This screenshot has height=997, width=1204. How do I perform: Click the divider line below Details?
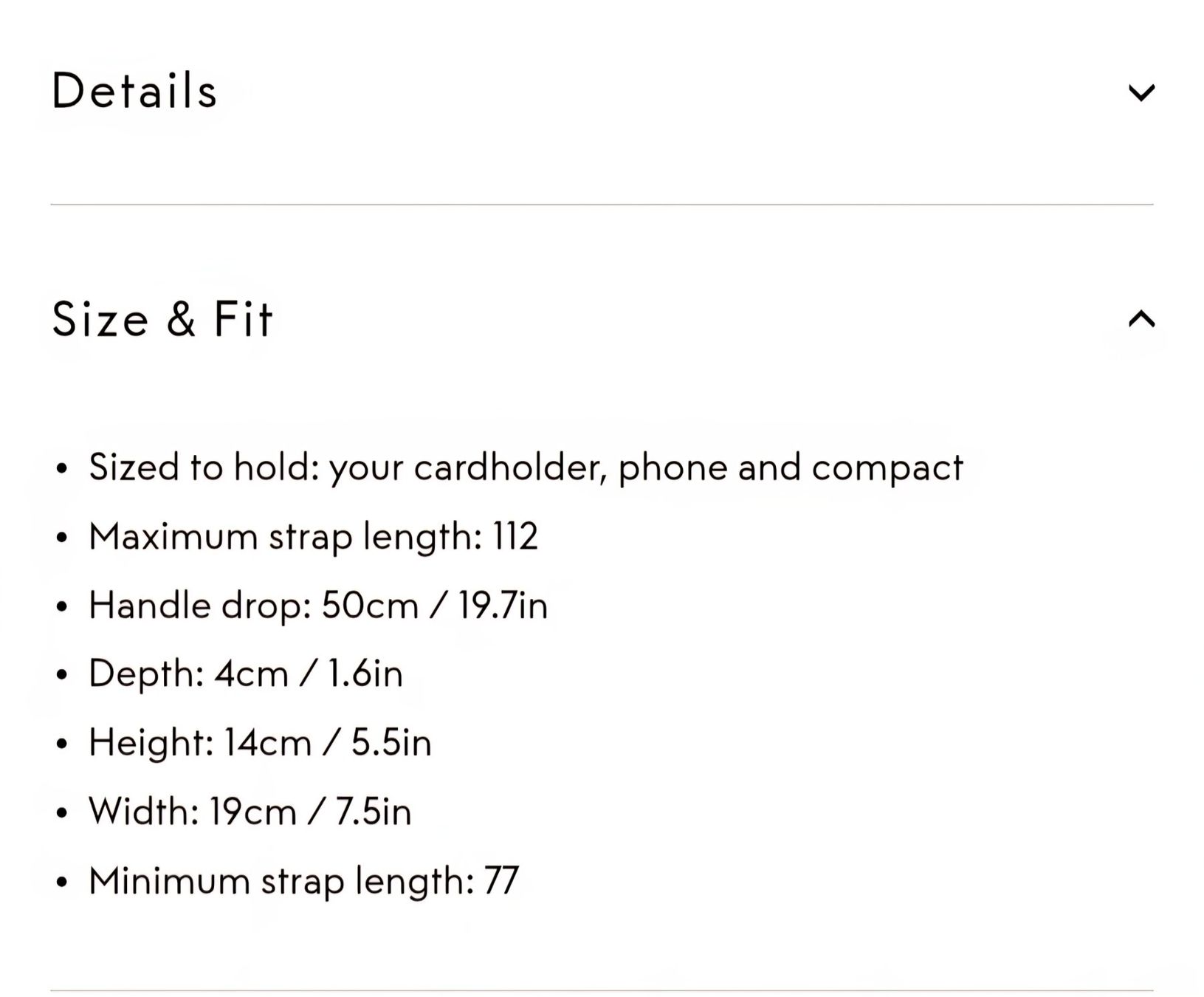click(602, 205)
